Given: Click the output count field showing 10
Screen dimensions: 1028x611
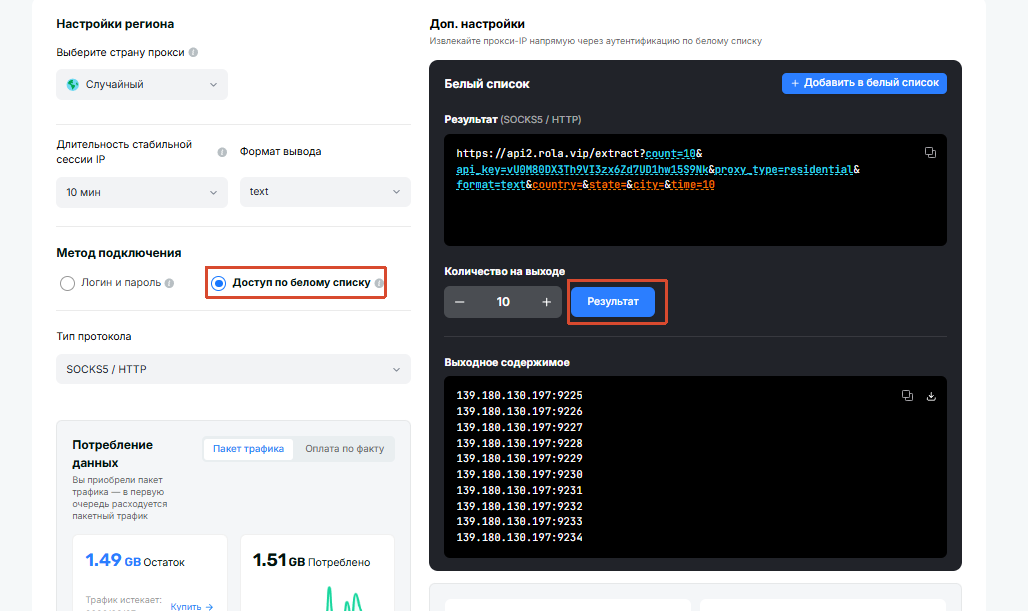Looking at the screenshot, I should point(503,302).
